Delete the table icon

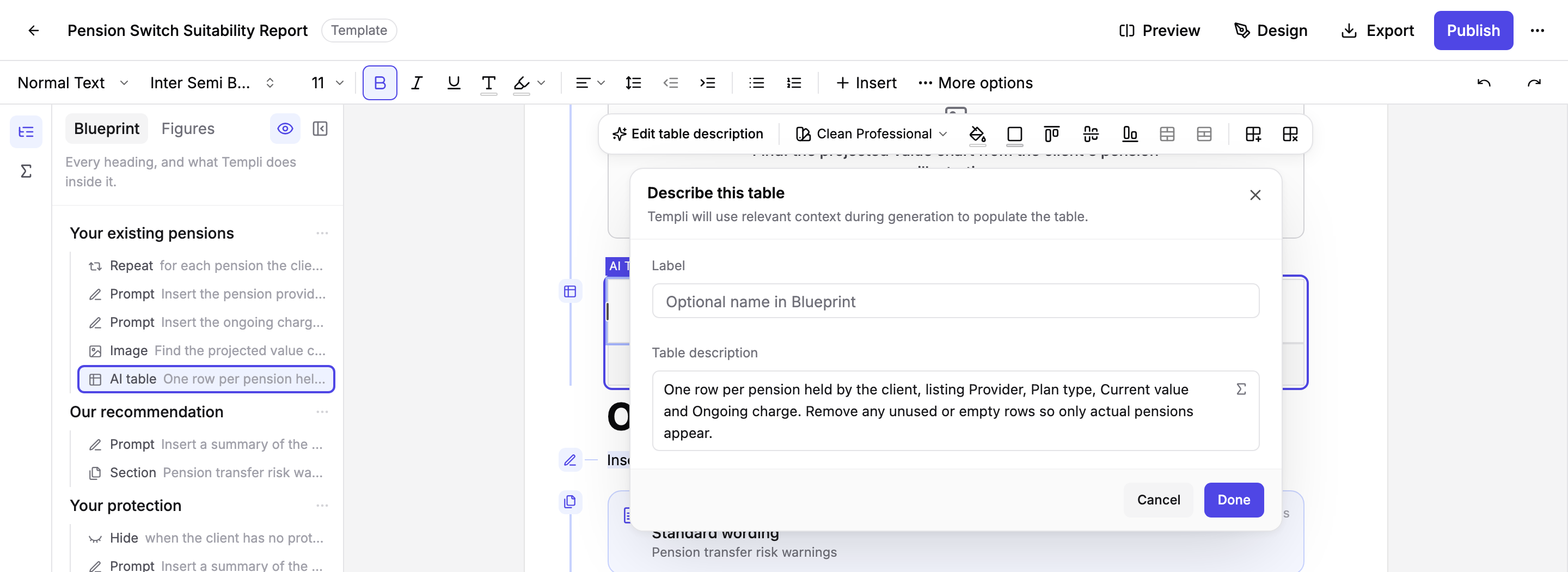pos(1290,134)
